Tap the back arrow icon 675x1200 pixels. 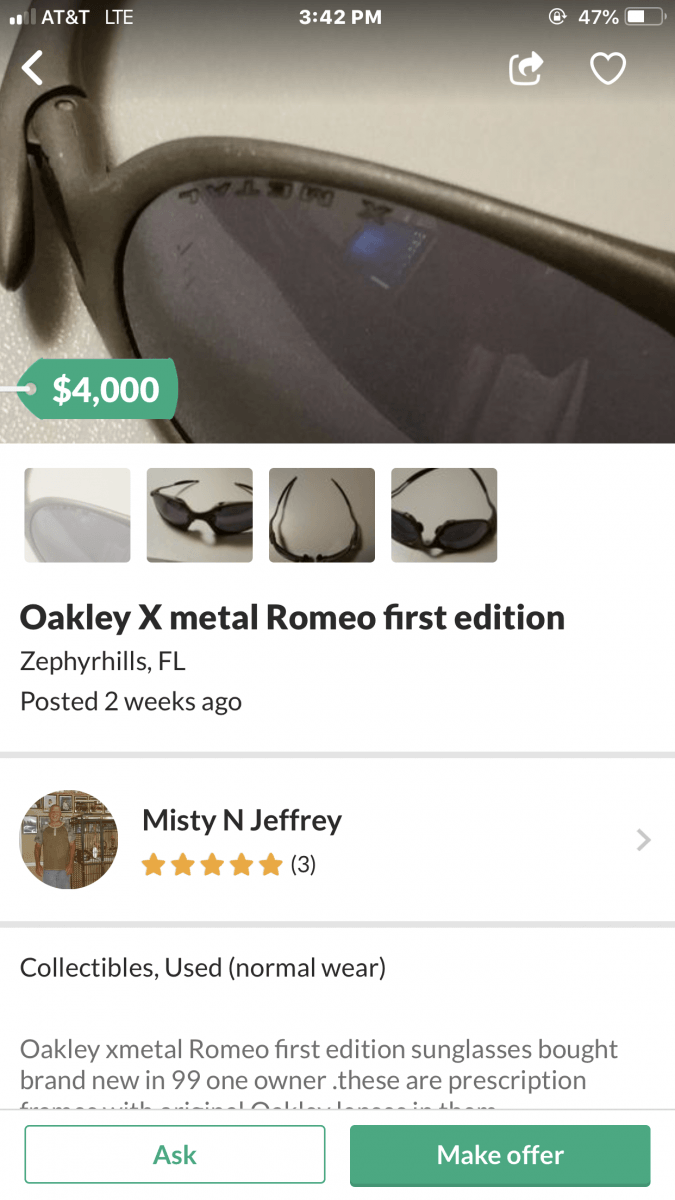pos(34,68)
